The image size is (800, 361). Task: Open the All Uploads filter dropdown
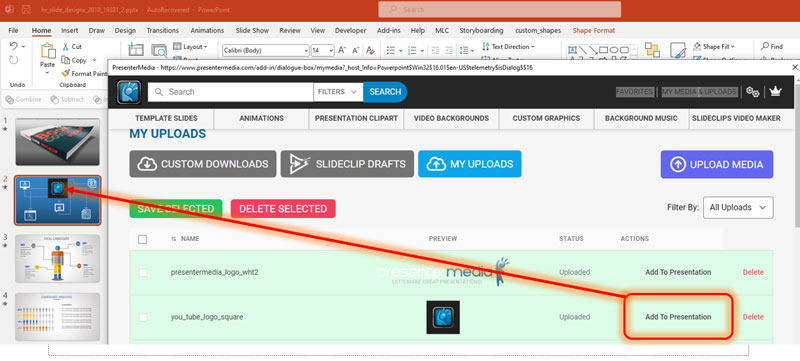click(738, 208)
